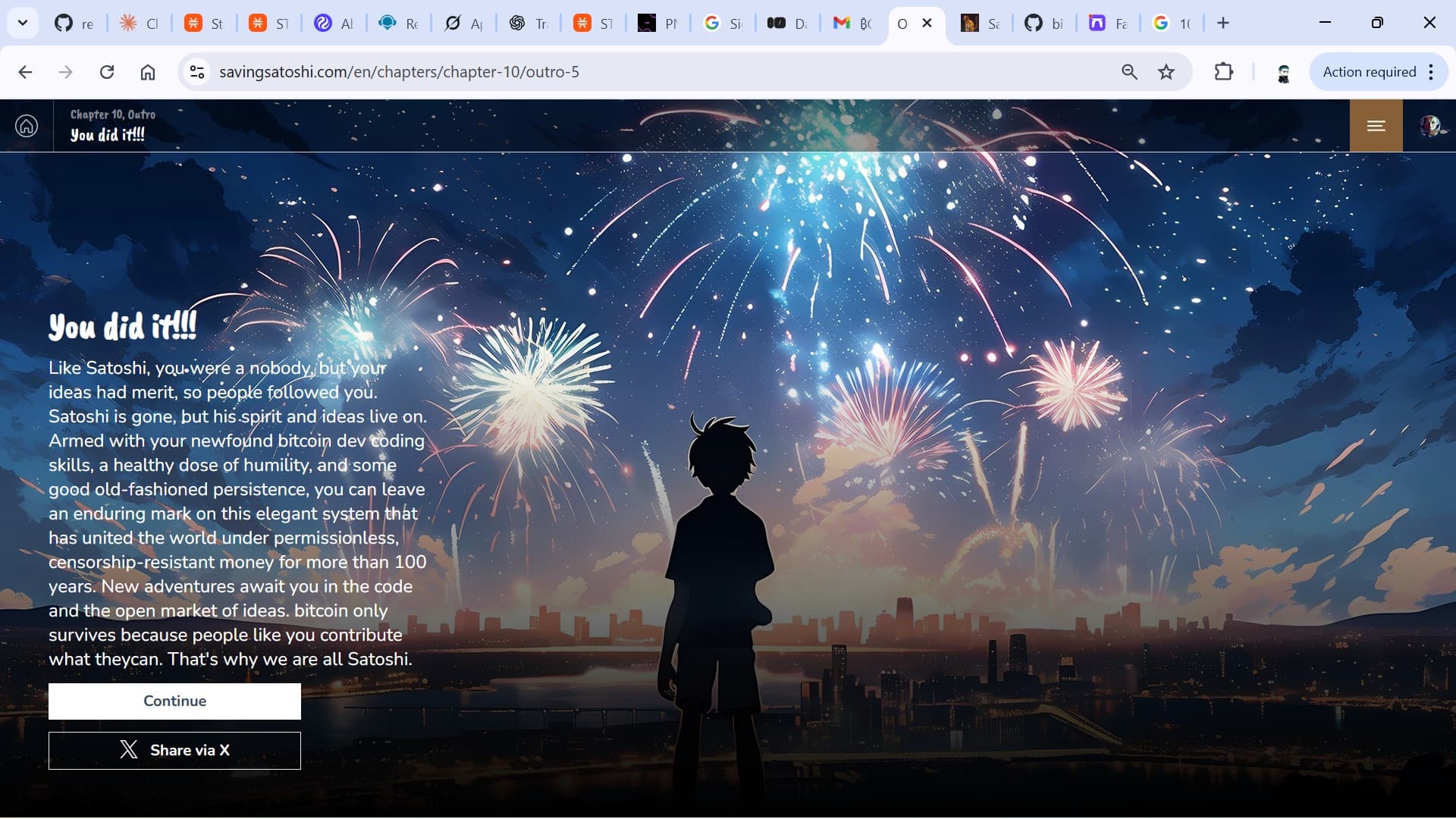Click the Saving Satoshi home icon
The image size is (1456, 819).
point(27,125)
